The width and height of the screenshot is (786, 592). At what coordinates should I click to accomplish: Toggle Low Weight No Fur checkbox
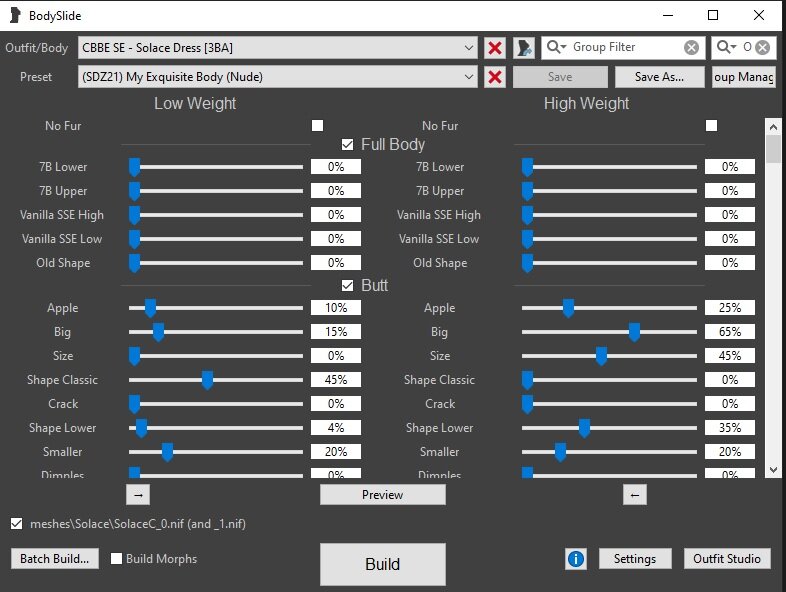tap(317, 125)
